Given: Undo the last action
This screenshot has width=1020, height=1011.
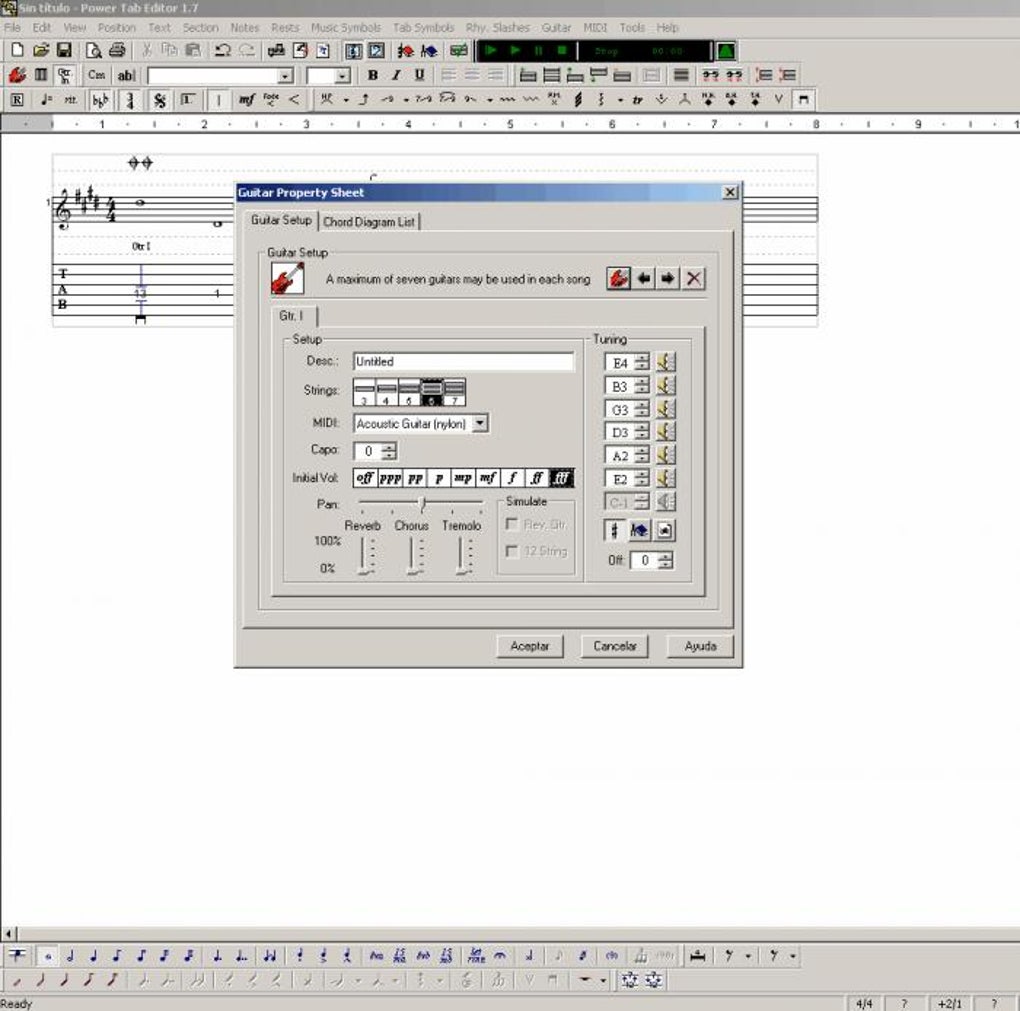Looking at the screenshot, I should pos(222,50).
